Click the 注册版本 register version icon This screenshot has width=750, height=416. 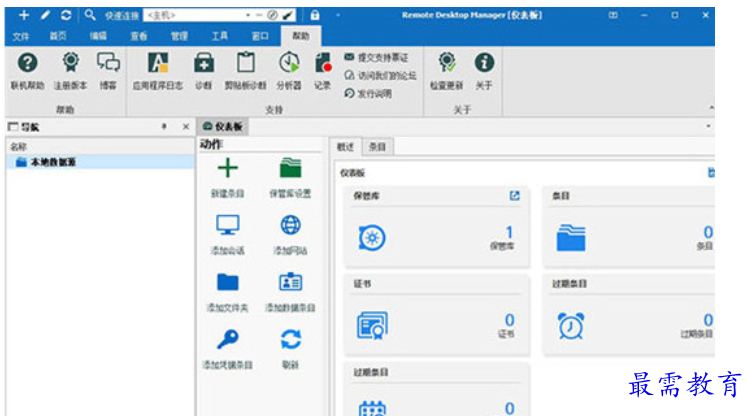pyautogui.click(x=70, y=63)
